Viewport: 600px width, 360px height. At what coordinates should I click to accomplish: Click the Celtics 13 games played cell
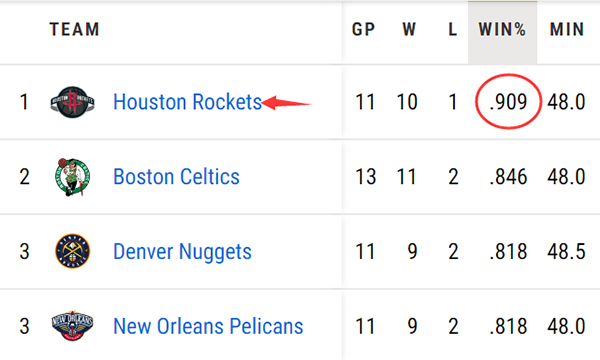pos(366,177)
